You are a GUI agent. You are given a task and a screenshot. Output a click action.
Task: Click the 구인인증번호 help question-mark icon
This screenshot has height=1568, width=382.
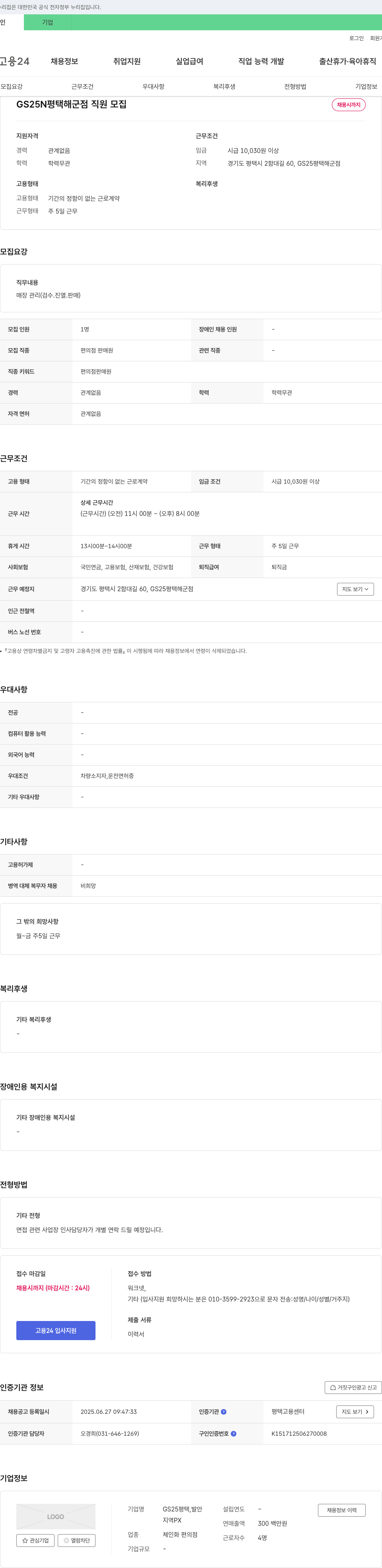click(234, 1433)
